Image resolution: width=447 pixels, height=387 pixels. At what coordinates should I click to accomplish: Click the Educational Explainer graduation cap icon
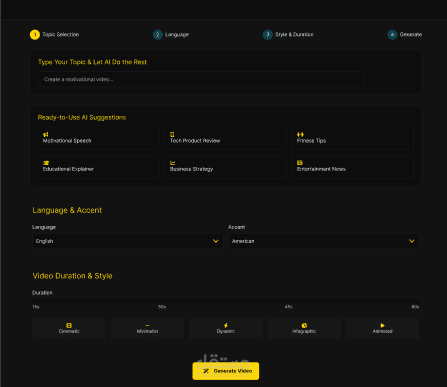pyautogui.click(x=46, y=163)
